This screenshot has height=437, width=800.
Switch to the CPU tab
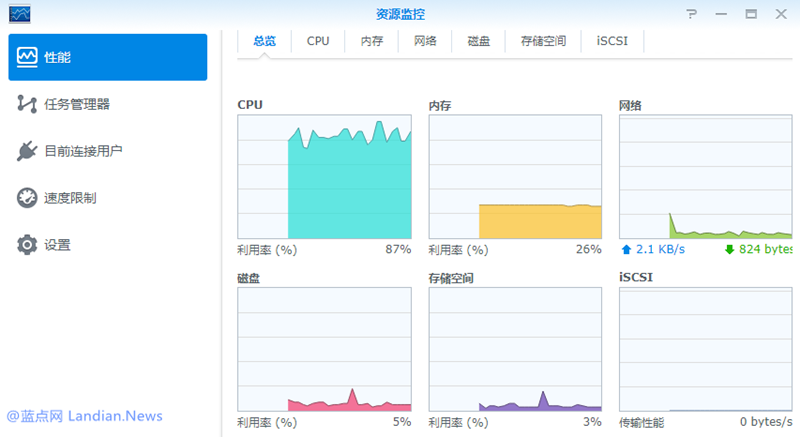click(318, 41)
